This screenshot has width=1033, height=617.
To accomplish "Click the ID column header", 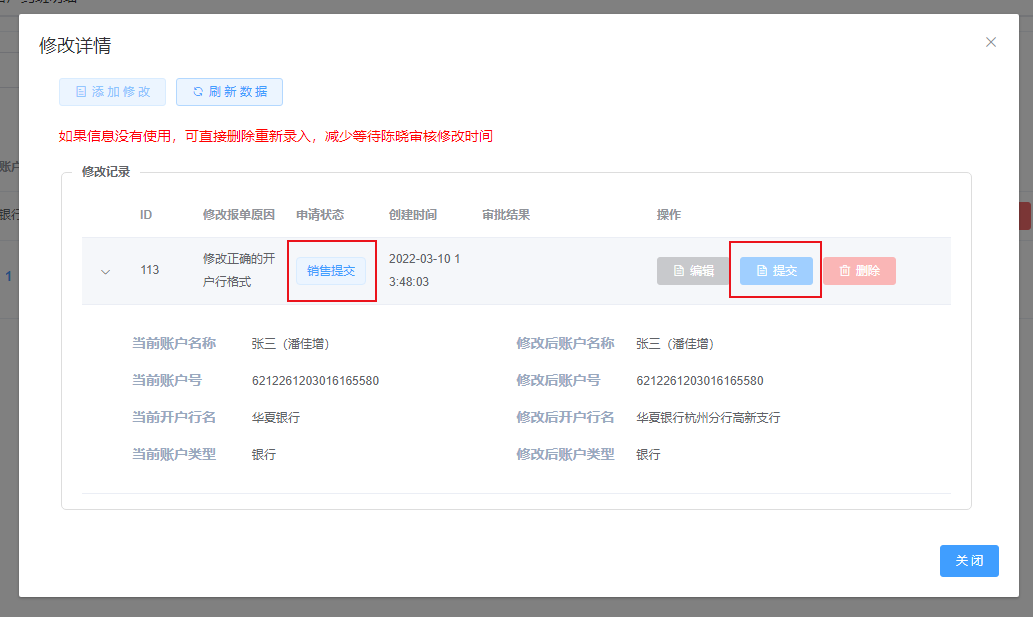I will click(146, 215).
